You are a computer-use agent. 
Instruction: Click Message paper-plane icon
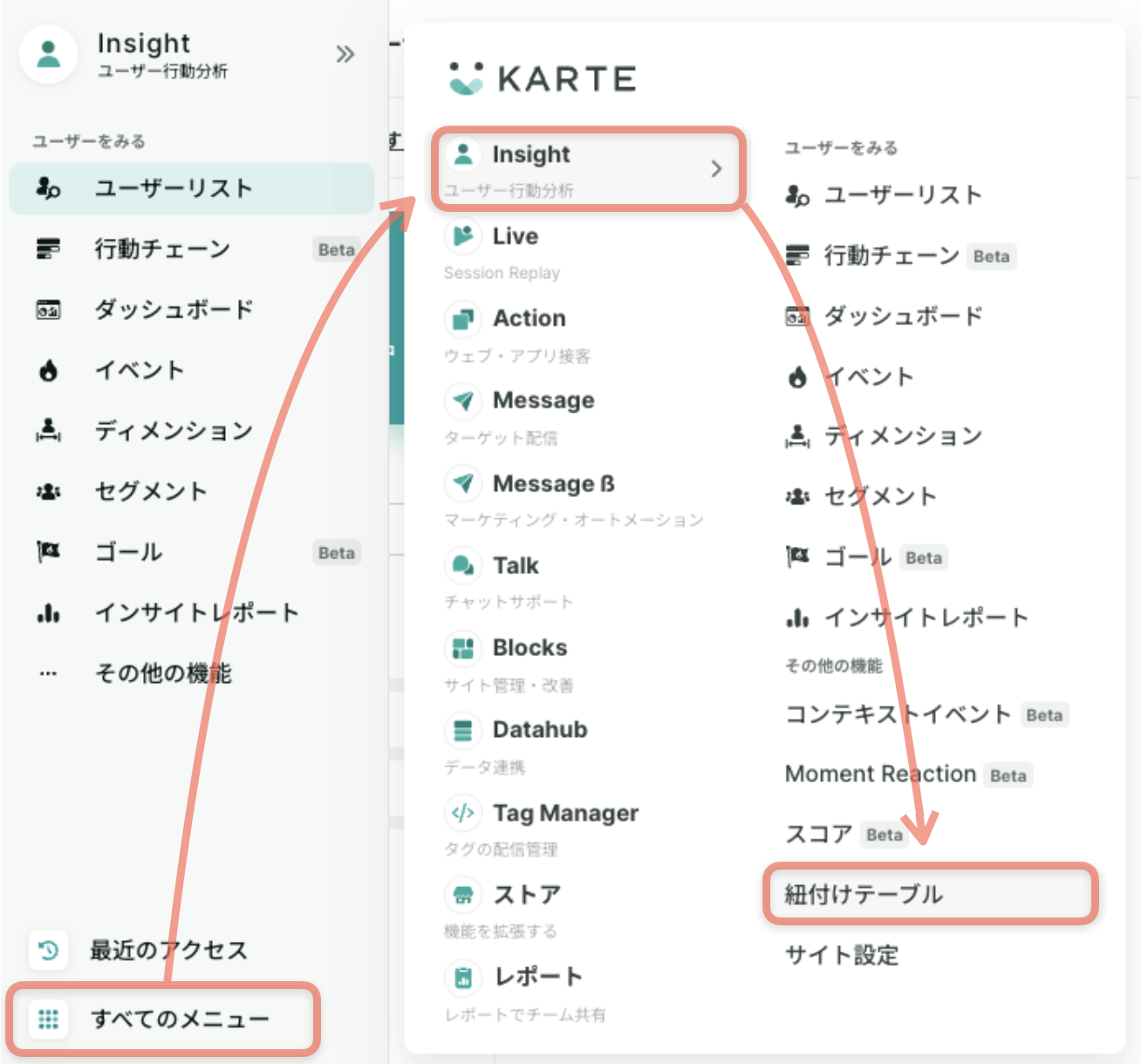463,400
